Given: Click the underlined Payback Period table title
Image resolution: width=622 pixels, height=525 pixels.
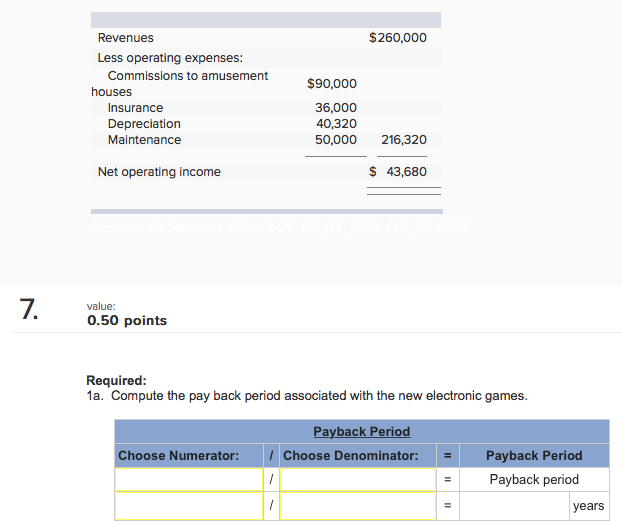Looking at the screenshot, I should (x=362, y=432).
